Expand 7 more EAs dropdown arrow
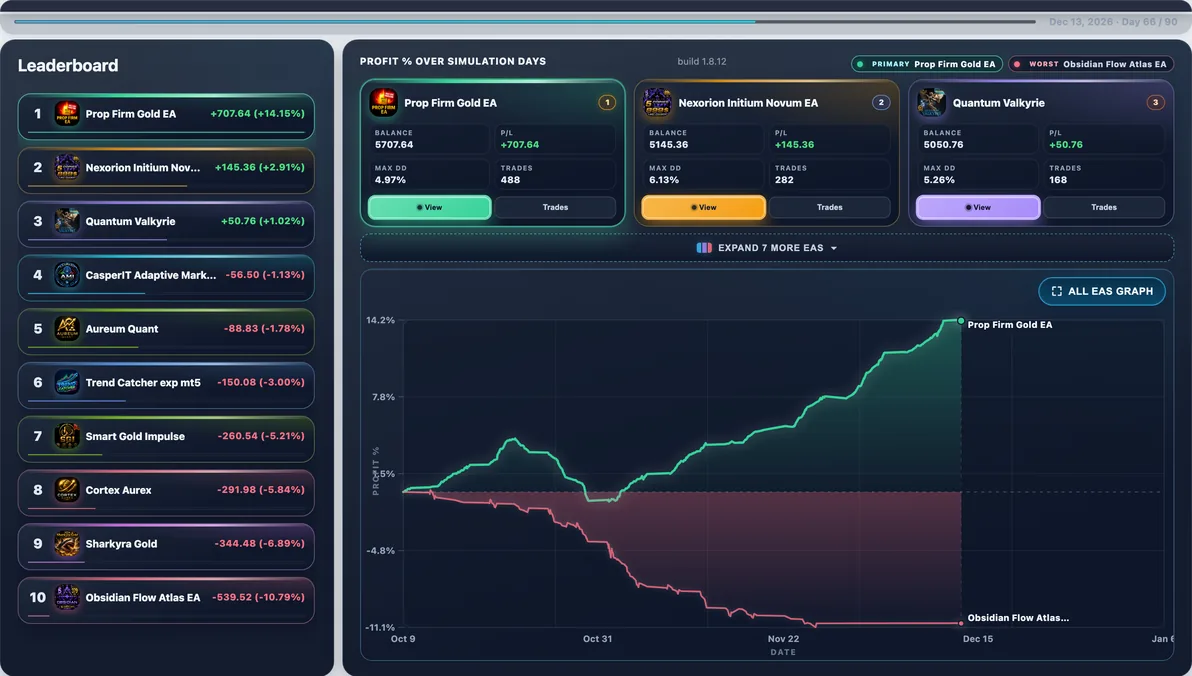 [x=834, y=249]
